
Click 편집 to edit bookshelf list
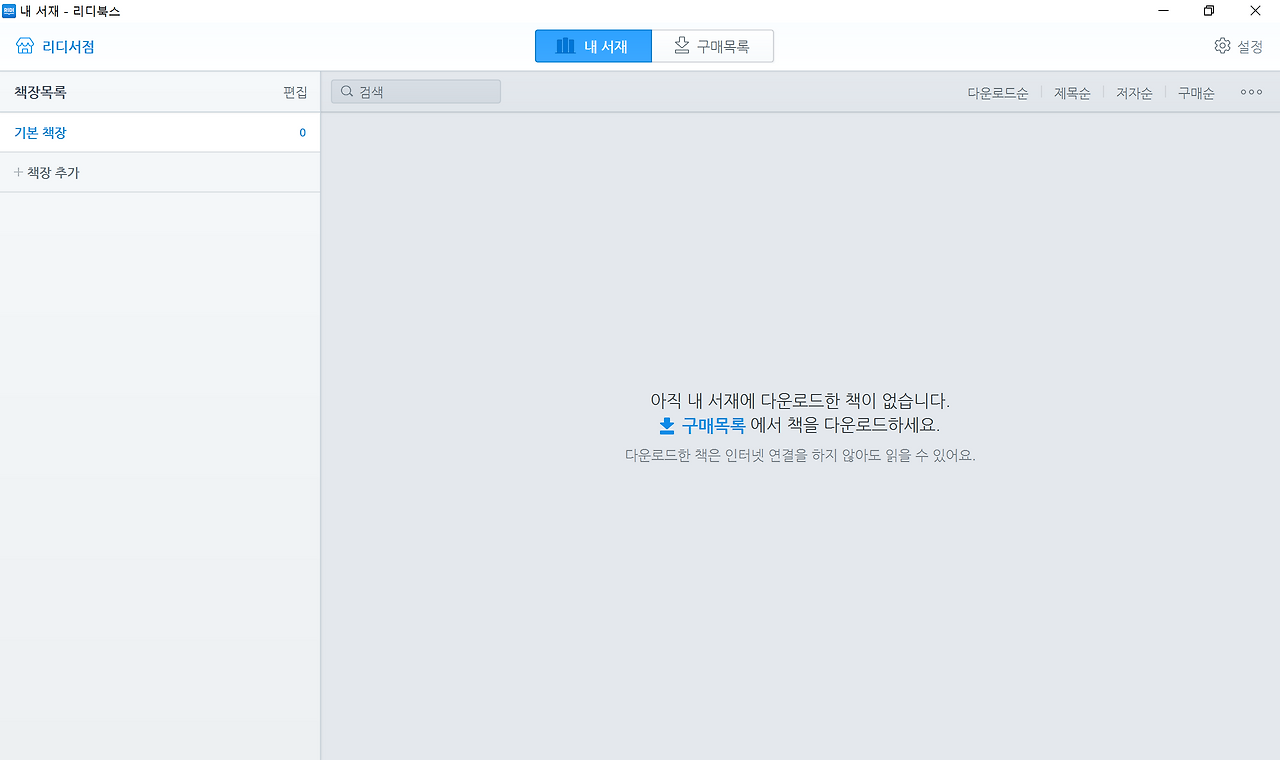[295, 92]
